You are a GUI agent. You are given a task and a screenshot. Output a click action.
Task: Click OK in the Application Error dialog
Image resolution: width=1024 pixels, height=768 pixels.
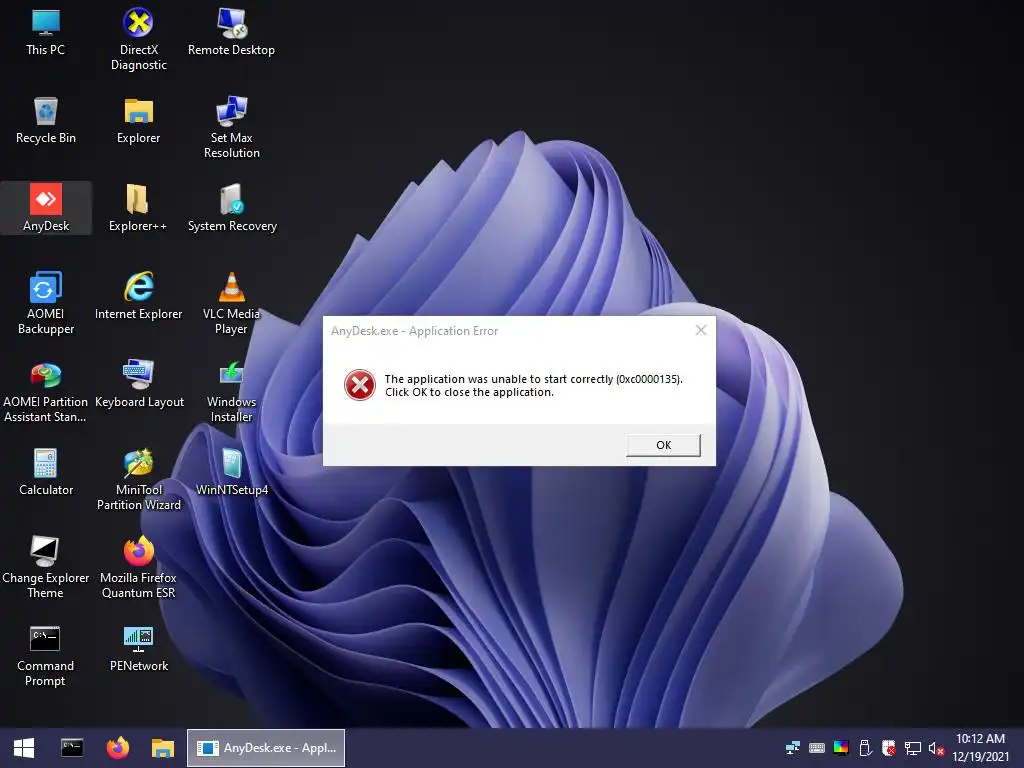pyautogui.click(x=663, y=445)
